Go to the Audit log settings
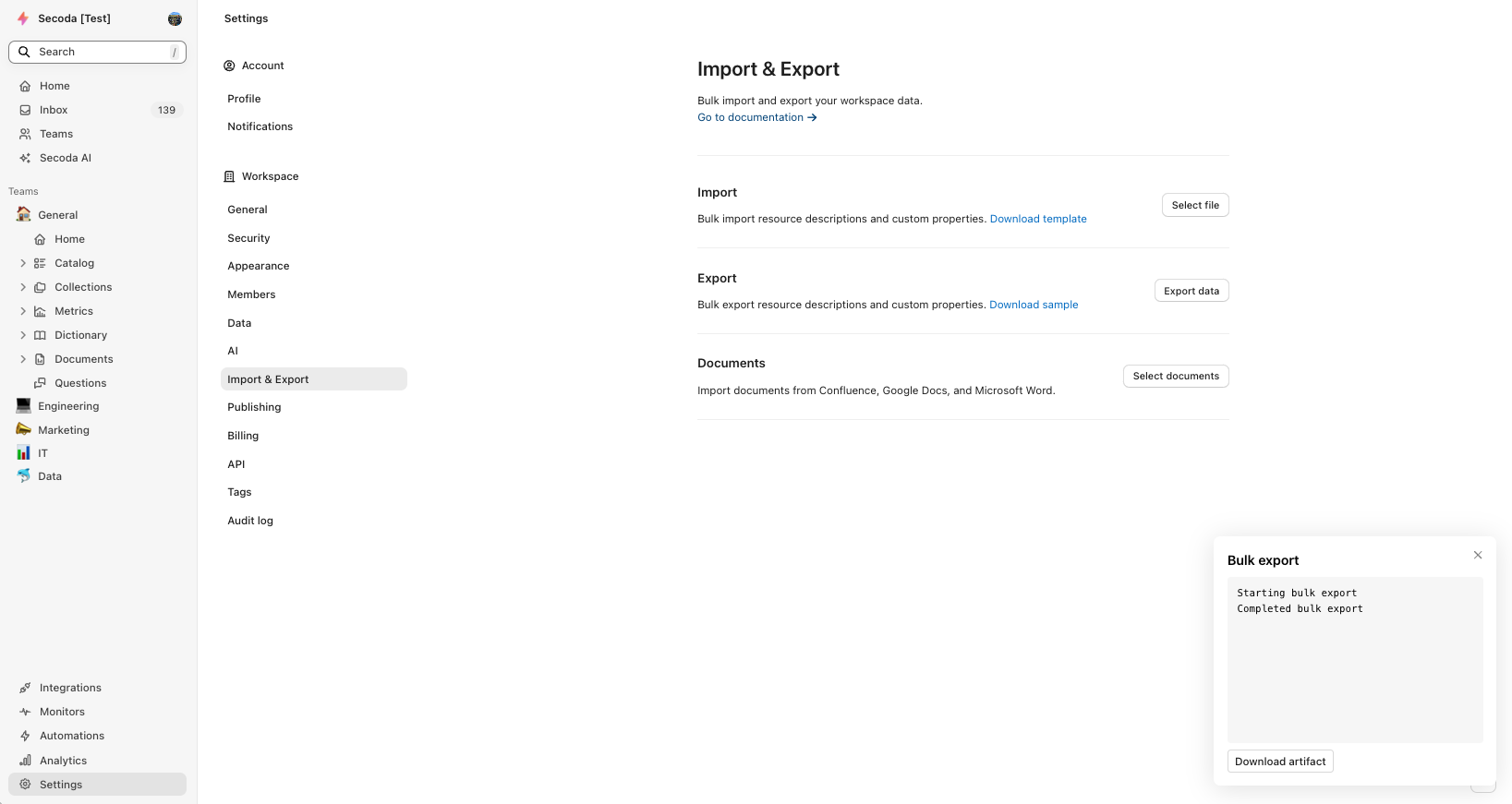The width and height of the screenshot is (1512, 804). pyautogui.click(x=250, y=521)
